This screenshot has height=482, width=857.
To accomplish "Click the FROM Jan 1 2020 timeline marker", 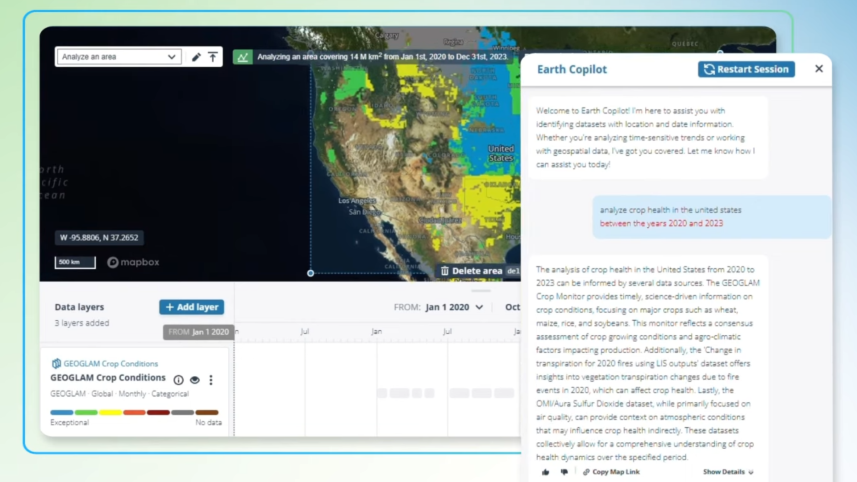I will (x=198, y=332).
